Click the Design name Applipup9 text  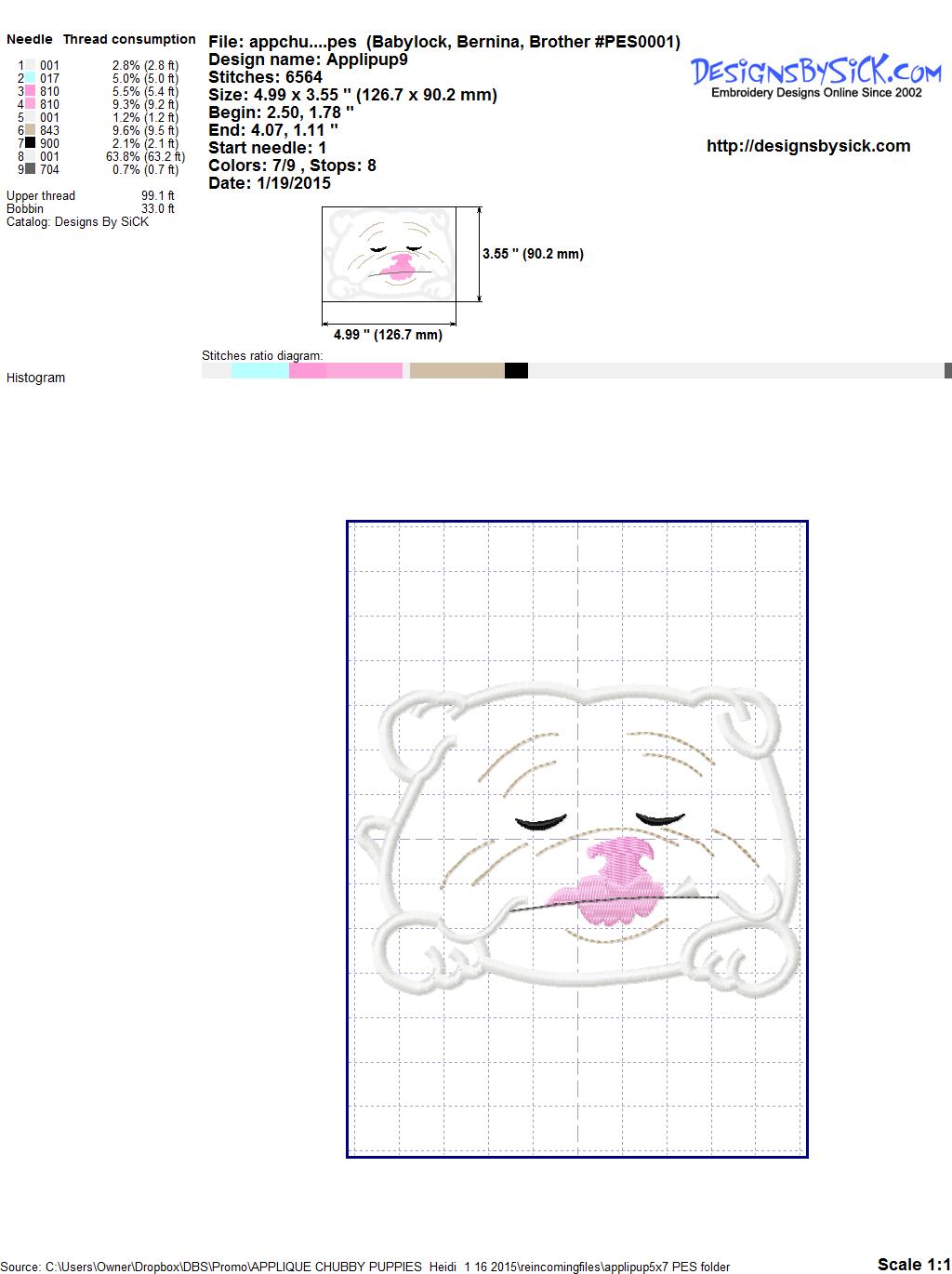point(308,60)
